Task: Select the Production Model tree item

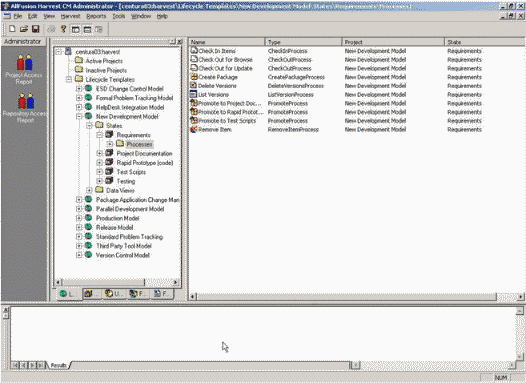Action: point(118,218)
